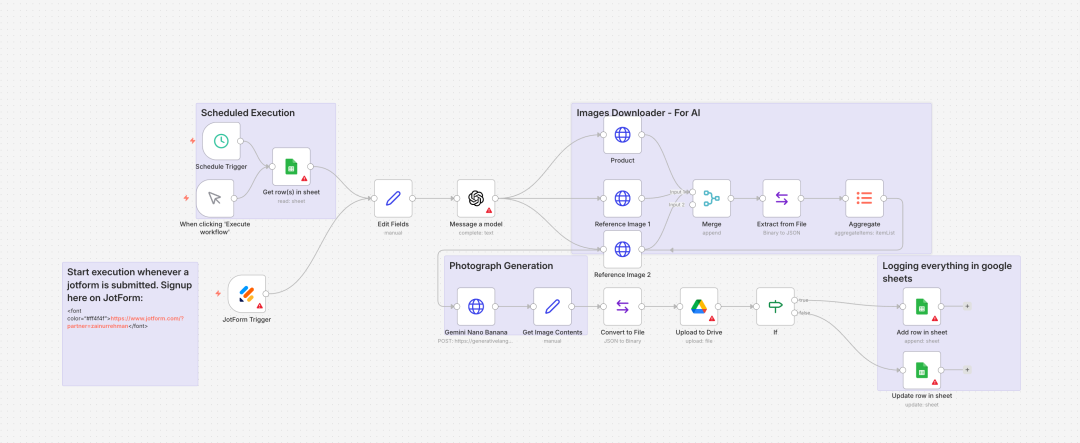Click the trigger bolt beside the Execute workflow node
Image resolution: width=1080 pixels, height=443 pixels.
186,198
